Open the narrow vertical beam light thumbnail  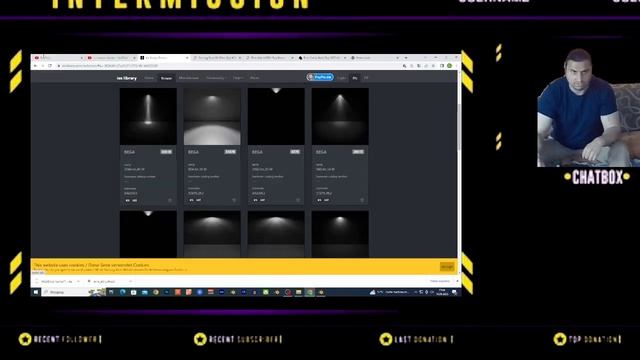click(x=148, y=116)
